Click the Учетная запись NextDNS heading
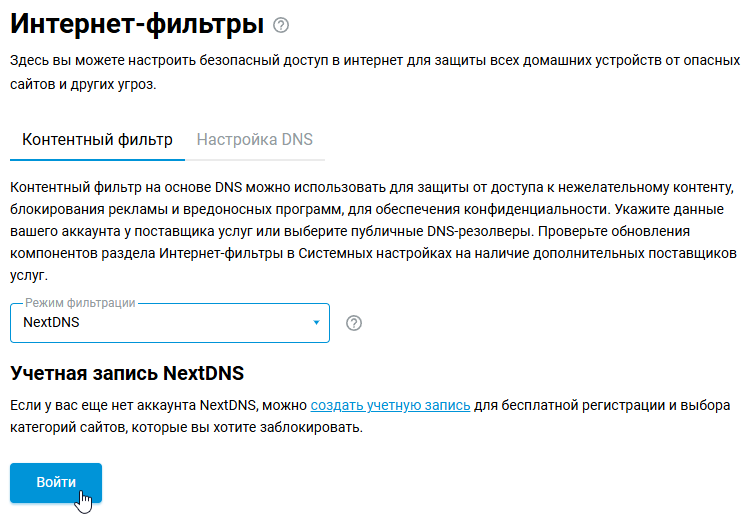Screen dimensions: 753x519 tap(127, 374)
